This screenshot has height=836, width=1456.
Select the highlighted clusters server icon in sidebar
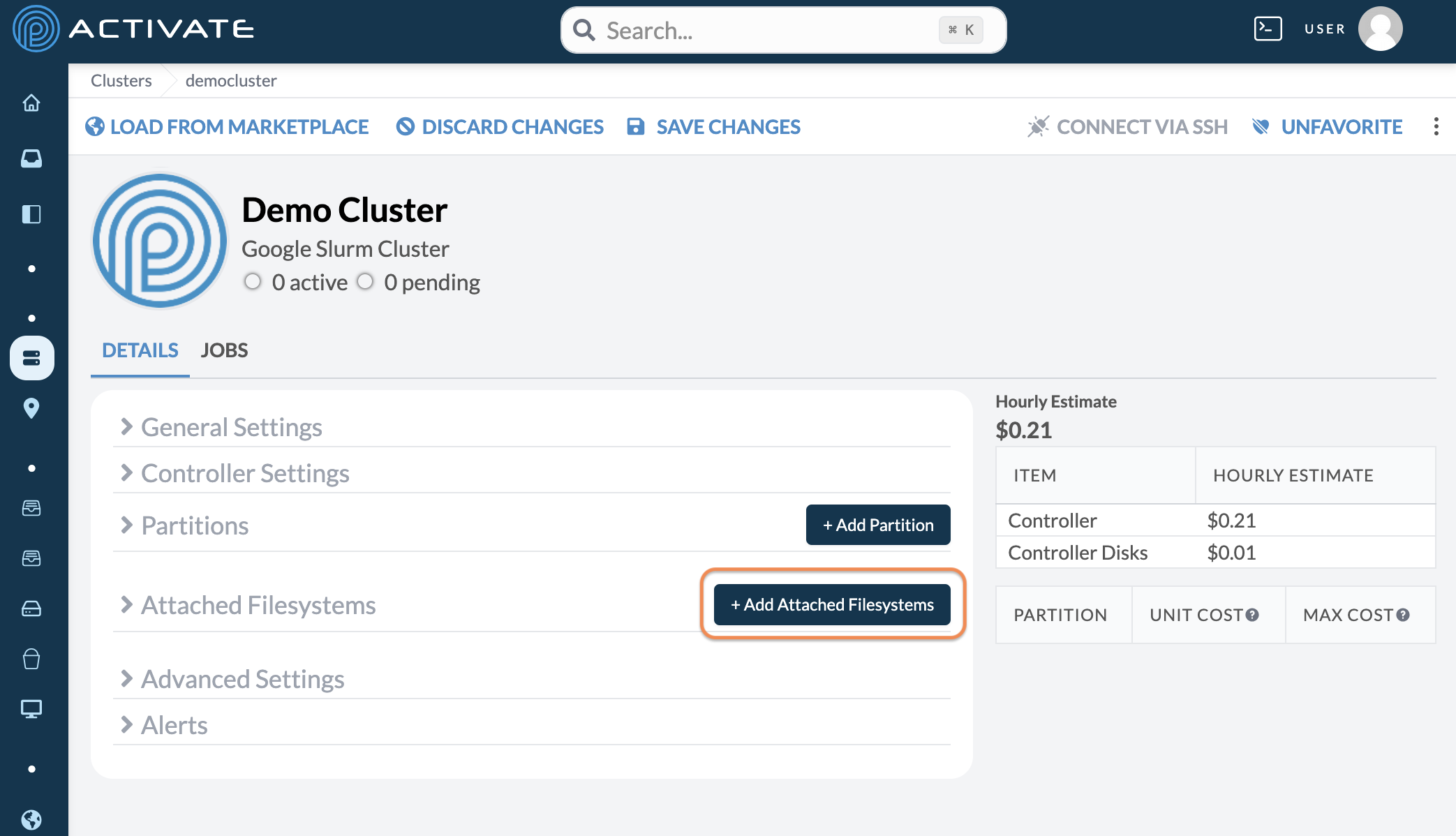31,358
